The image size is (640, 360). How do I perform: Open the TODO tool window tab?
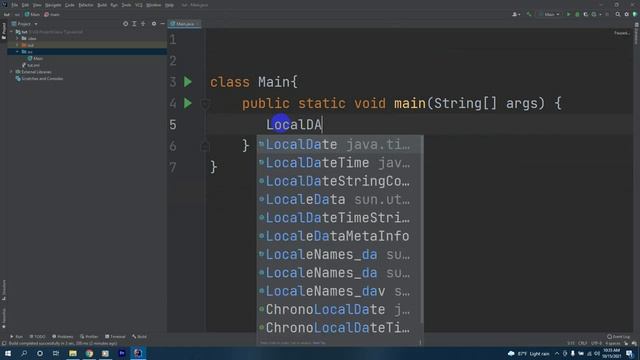click(38, 337)
